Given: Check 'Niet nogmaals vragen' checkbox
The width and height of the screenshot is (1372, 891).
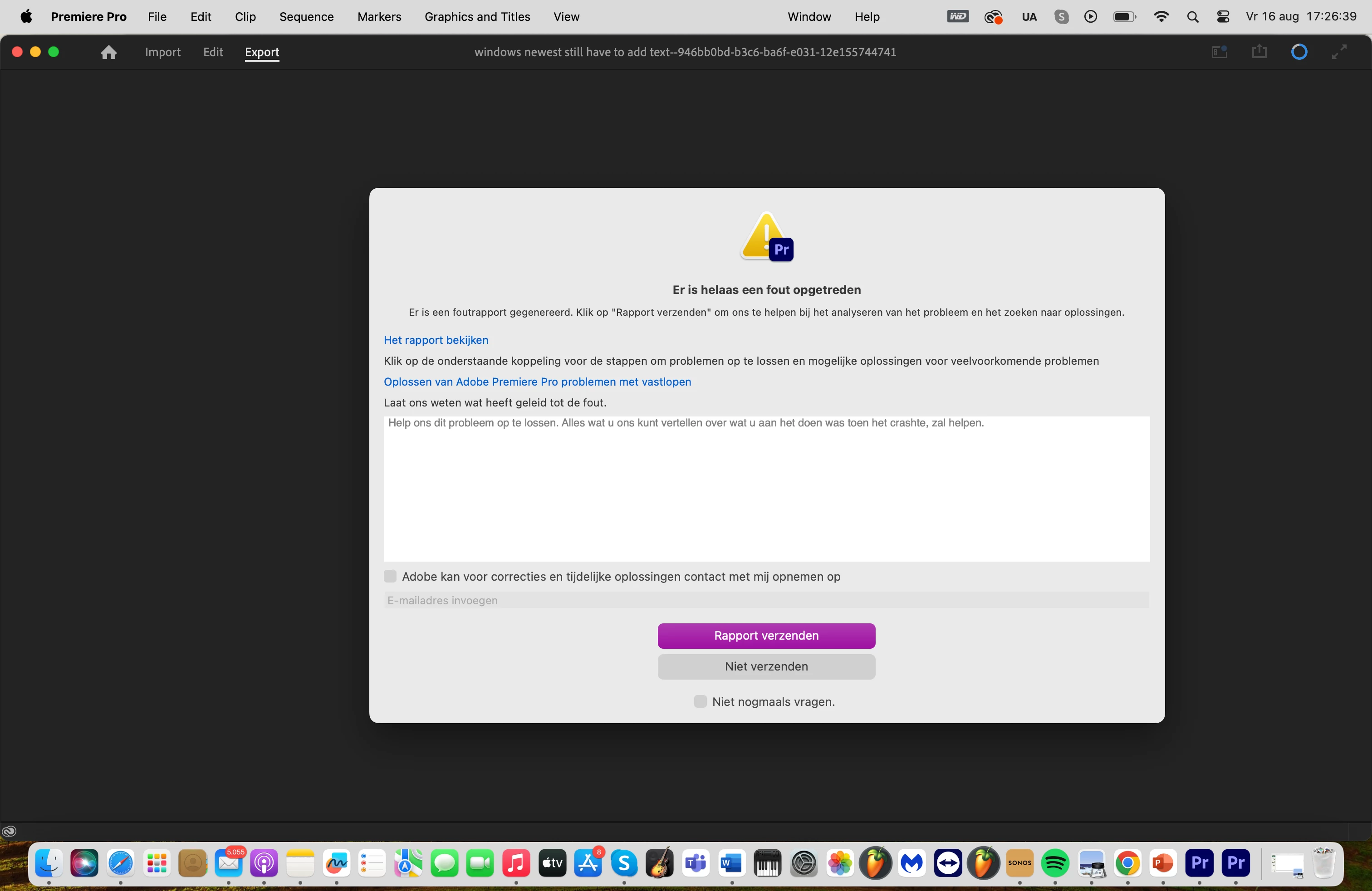Looking at the screenshot, I should (701, 701).
